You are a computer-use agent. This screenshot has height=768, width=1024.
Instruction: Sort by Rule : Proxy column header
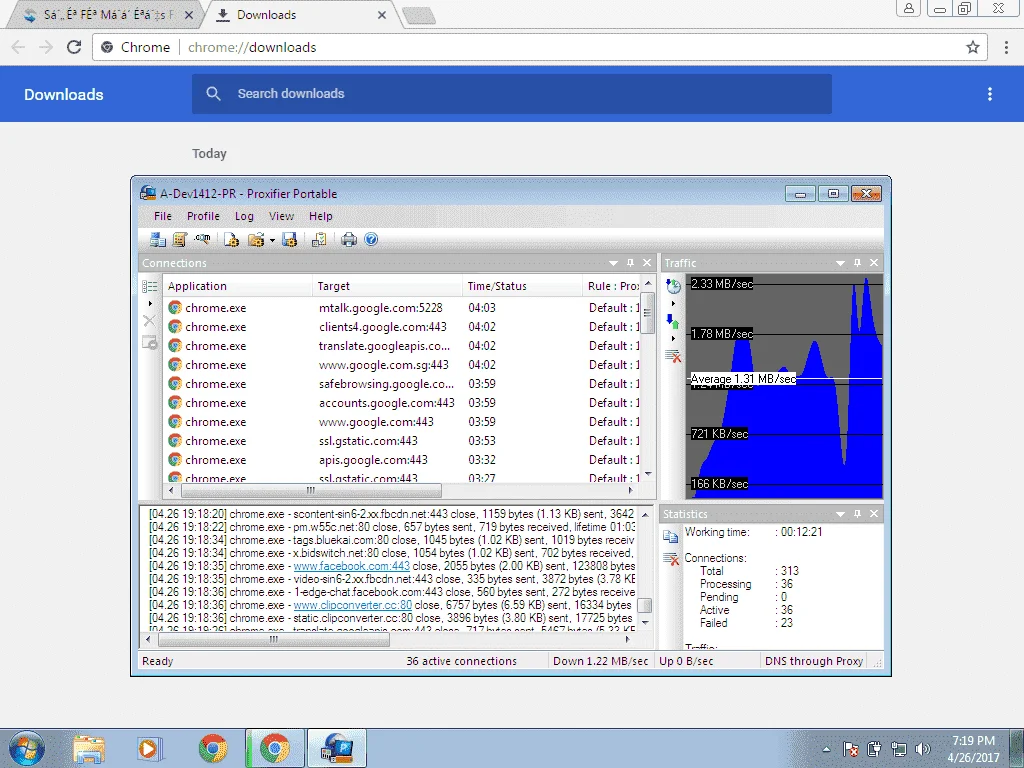point(612,286)
